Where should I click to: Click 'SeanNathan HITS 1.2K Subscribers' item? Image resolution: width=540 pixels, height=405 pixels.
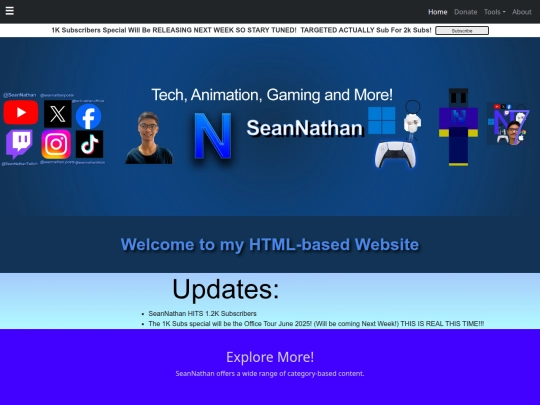point(202,314)
